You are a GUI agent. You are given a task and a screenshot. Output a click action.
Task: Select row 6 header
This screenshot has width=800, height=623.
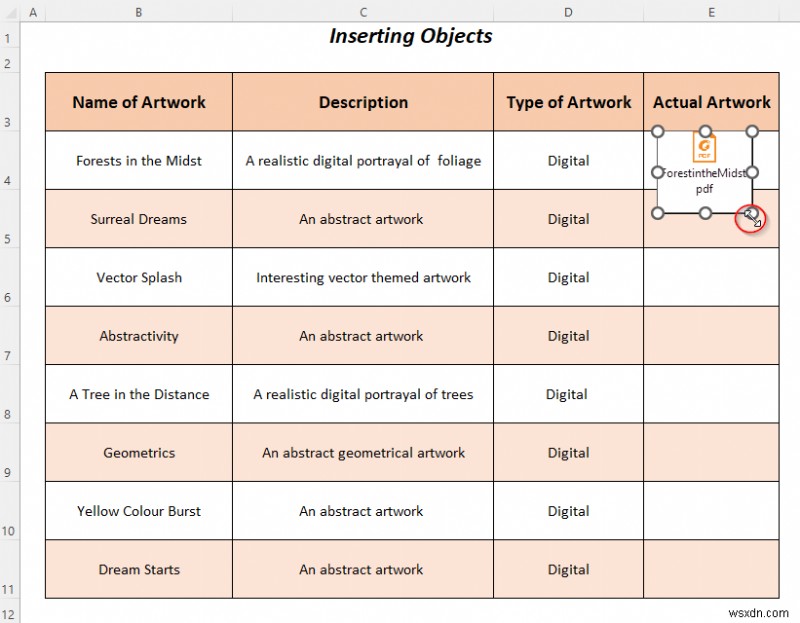(x=9, y=277)
